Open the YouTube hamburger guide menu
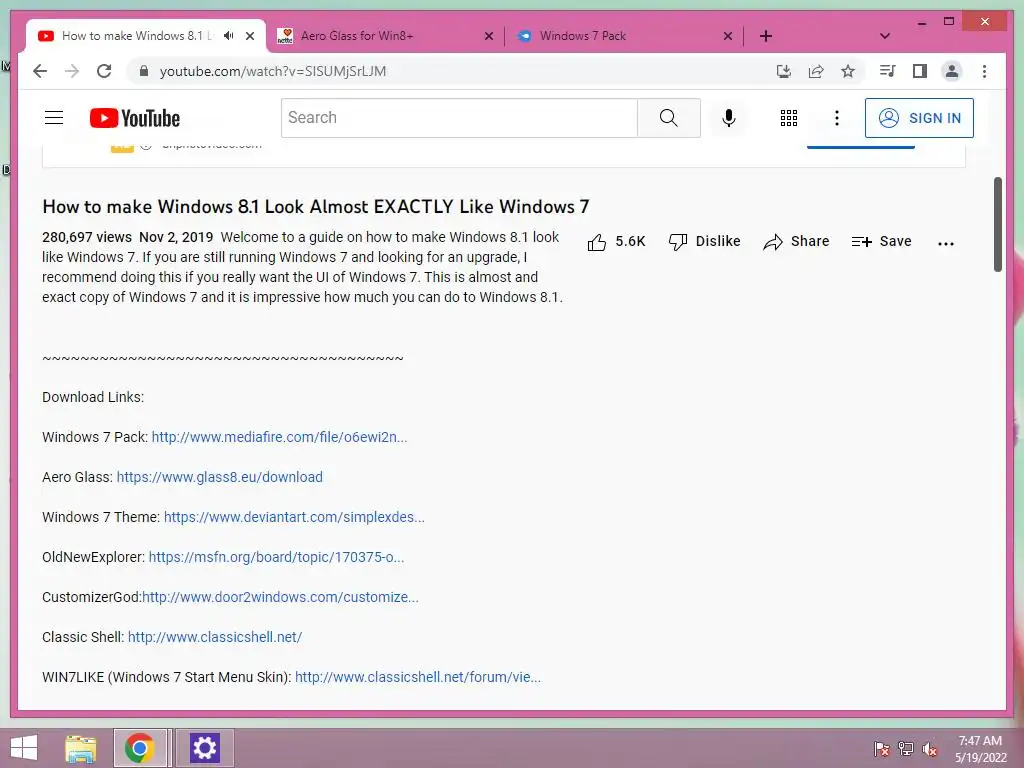 click(x=54, y=118)
